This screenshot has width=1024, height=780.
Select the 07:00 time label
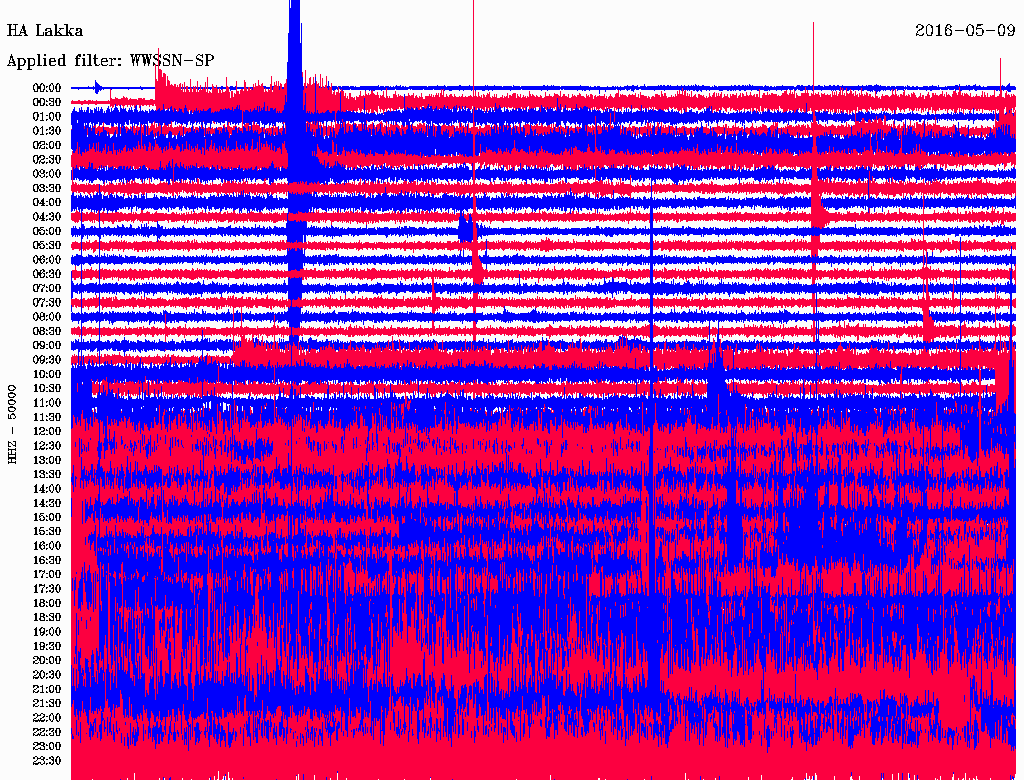pos(47,288)
